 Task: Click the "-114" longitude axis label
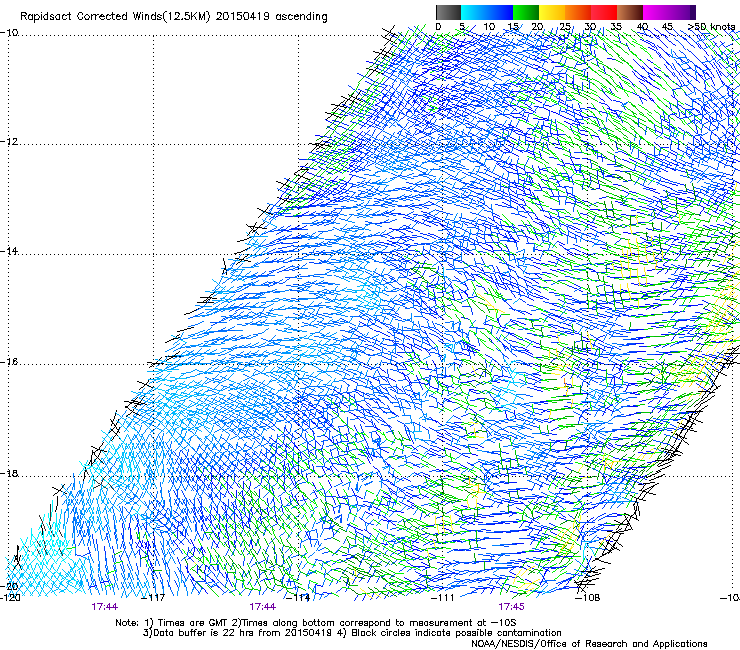click(x=298, y=598)
